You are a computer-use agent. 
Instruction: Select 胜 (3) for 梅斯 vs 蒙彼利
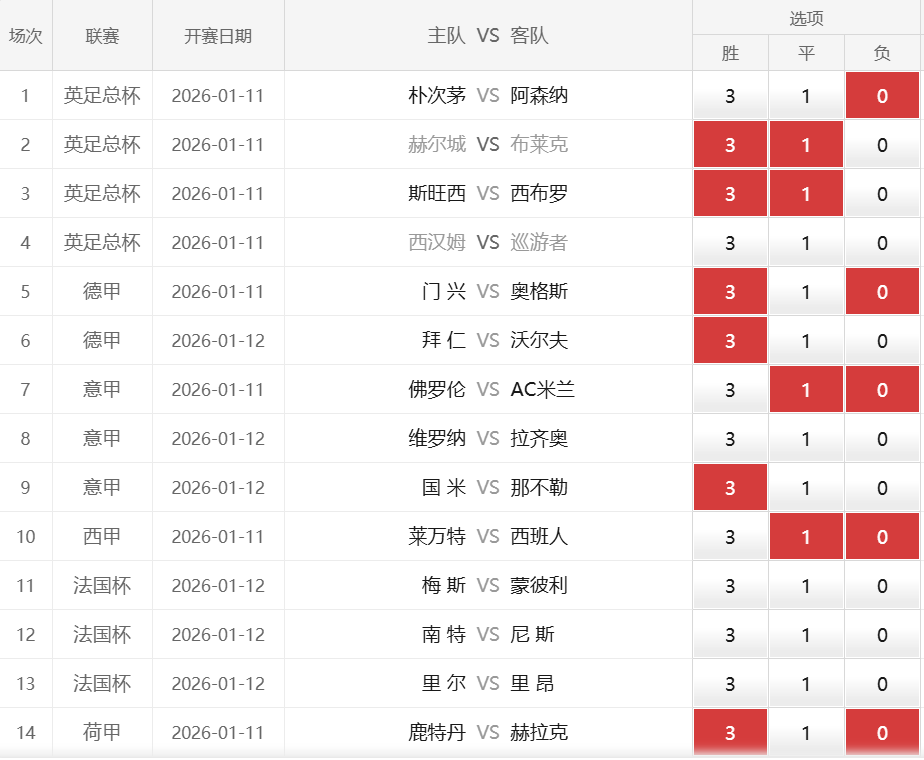(731, 585)
